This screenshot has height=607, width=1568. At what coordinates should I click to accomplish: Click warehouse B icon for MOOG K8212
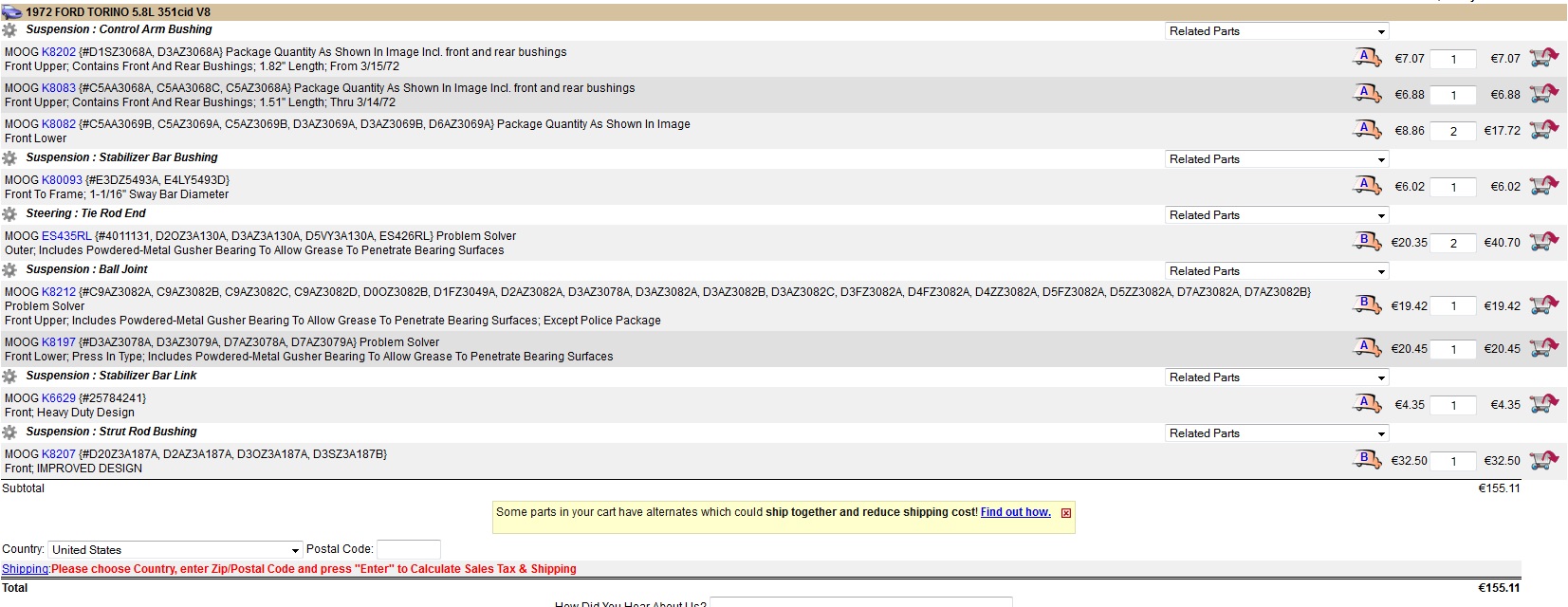pyautogui.click(x=1366, y=304)
